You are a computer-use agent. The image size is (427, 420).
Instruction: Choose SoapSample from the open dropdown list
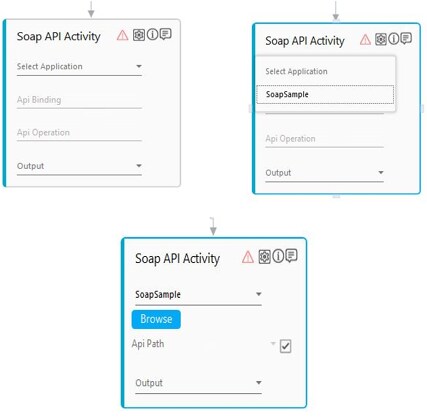325,94
